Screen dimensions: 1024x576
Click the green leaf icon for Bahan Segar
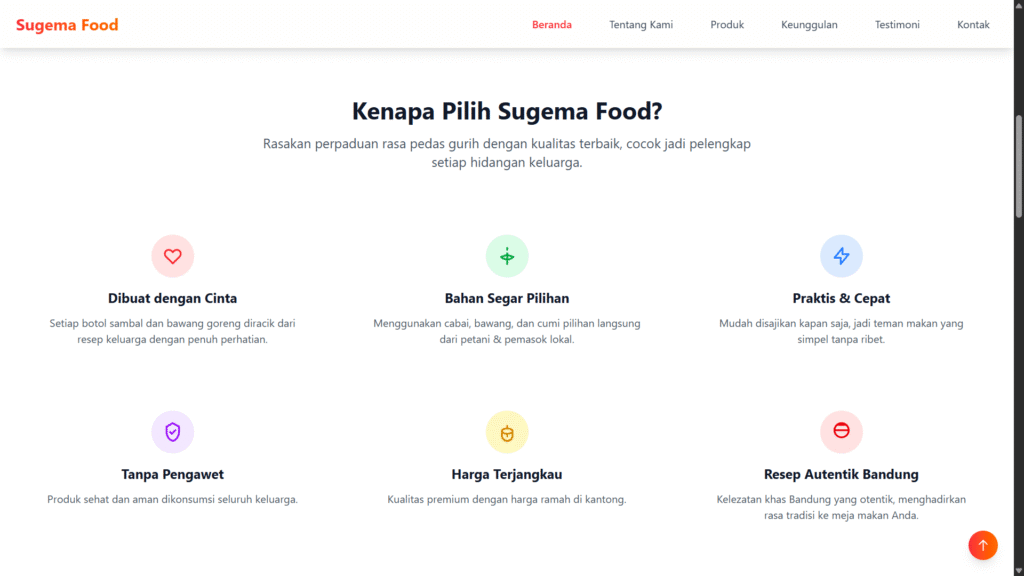507,256
